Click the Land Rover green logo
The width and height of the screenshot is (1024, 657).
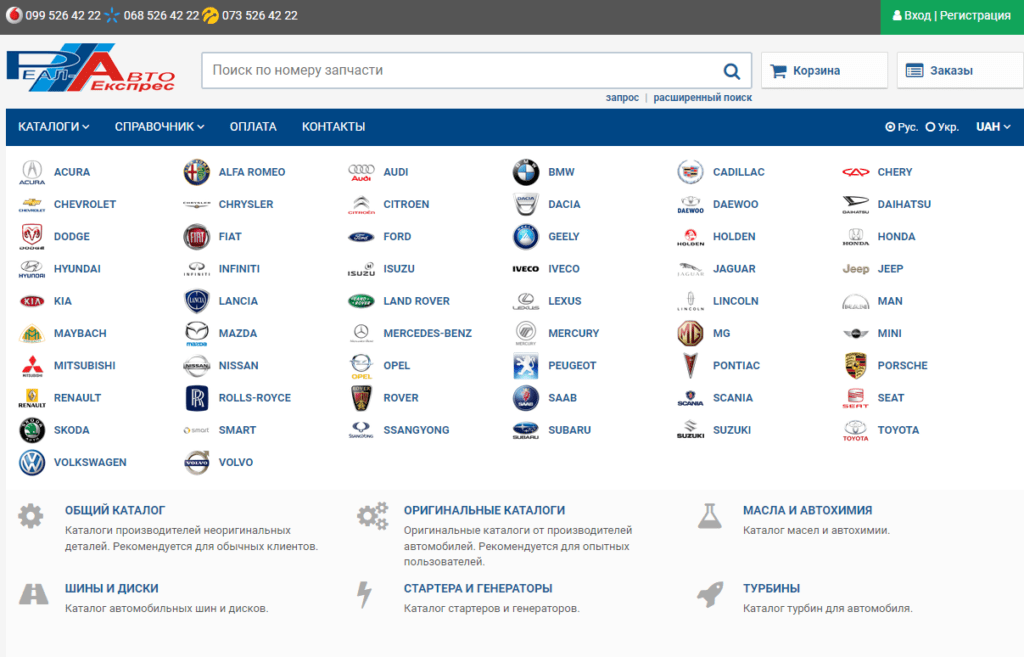361,301
